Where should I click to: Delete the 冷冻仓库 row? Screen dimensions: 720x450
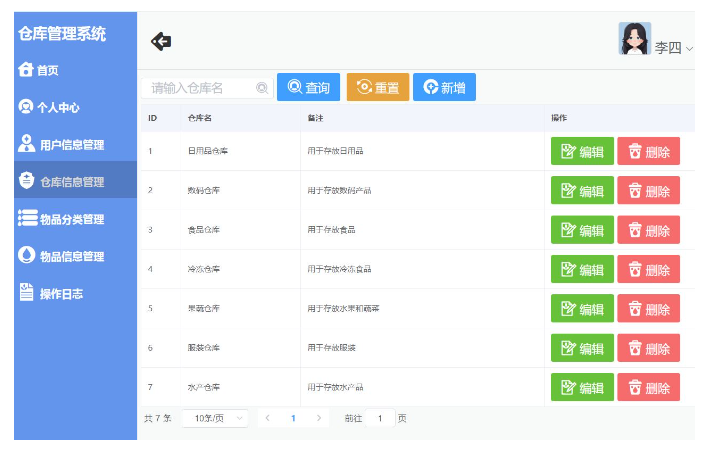point(648,269)
